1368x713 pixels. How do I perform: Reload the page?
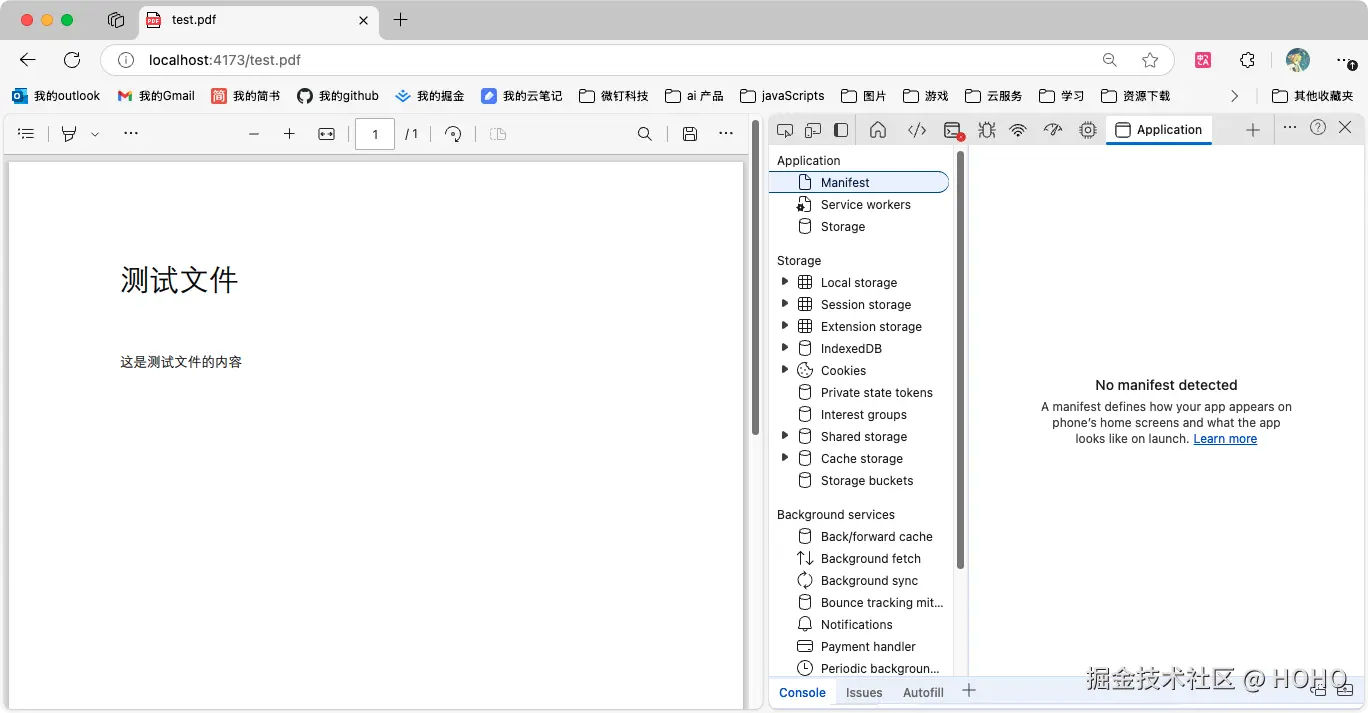coord(72,60)
